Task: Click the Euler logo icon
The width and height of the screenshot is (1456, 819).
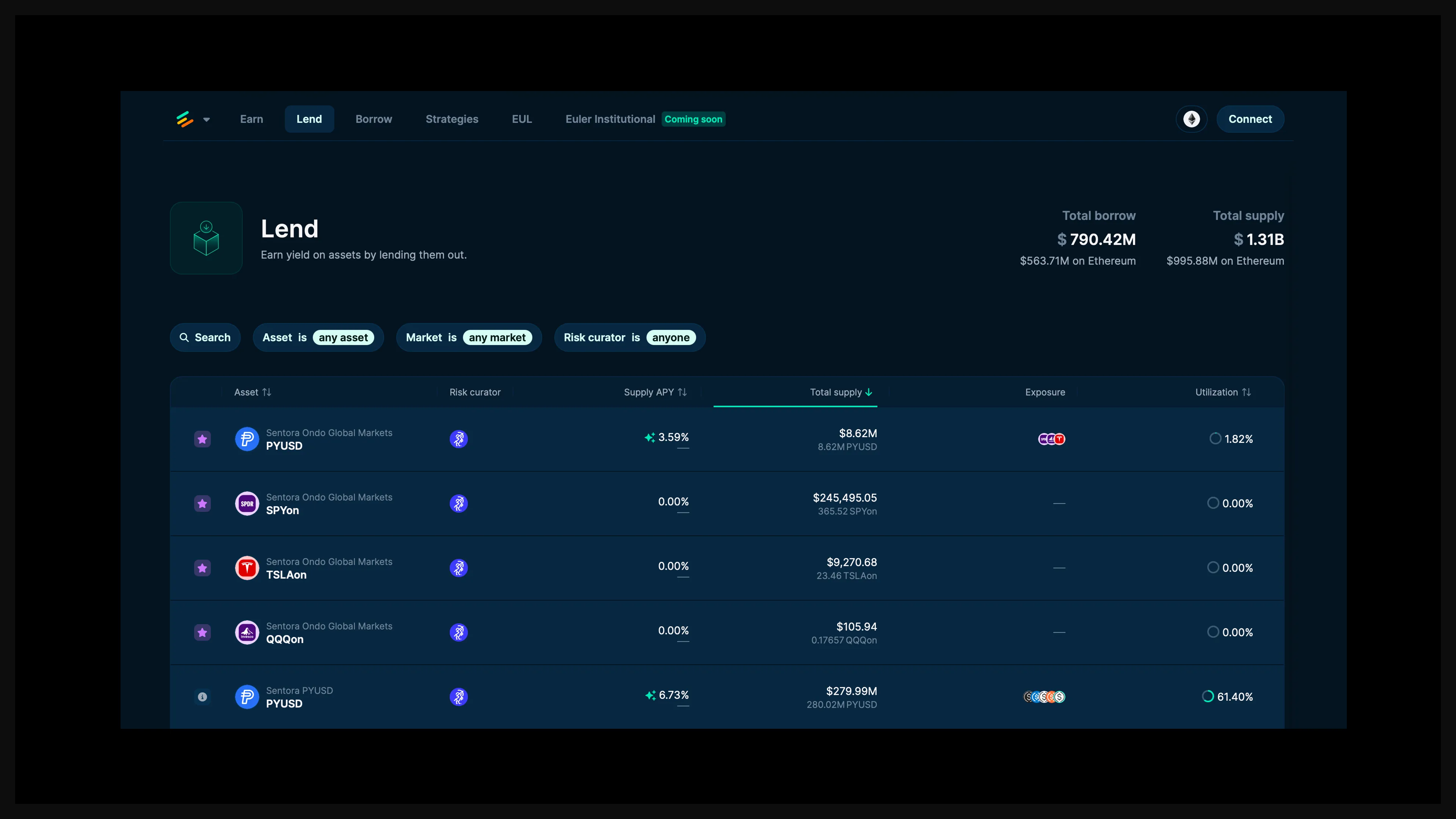Action: pyautogui.click(x=185, y=119)
